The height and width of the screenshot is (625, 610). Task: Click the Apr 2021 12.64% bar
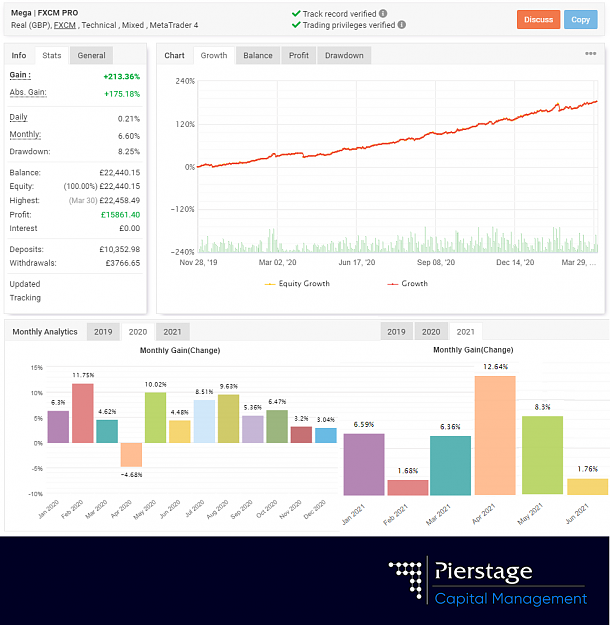pos(495,435)
